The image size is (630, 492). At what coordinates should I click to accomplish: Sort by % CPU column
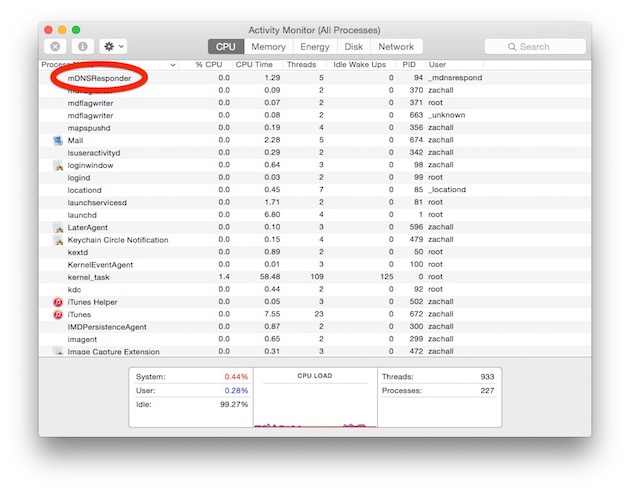point(209,65)
